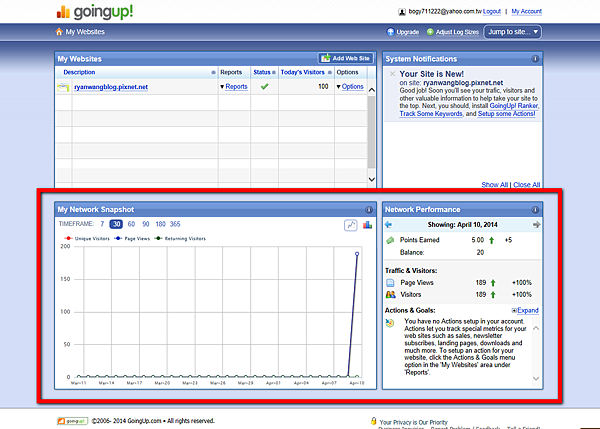Screen dimensions: 600x429
Task: Click the Add Web Site button
Action: pos(346,58)
